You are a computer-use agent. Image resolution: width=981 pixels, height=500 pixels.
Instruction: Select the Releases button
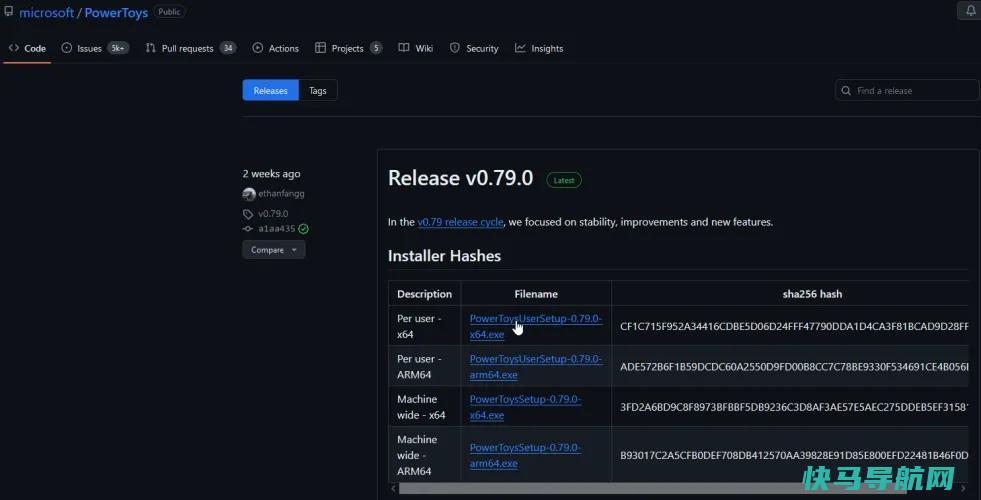pos(270,90)
